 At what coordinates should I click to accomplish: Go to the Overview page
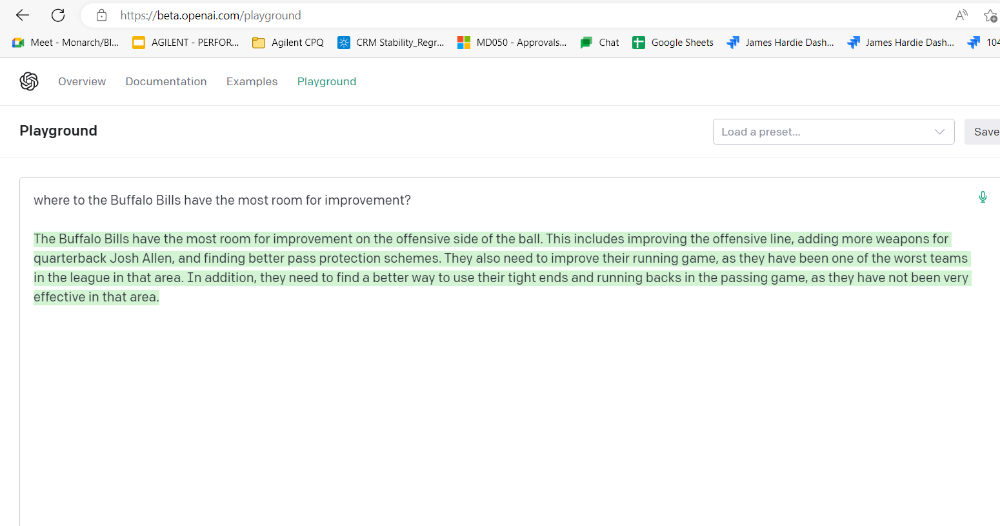pyautogui.click(x=82, y=82)
